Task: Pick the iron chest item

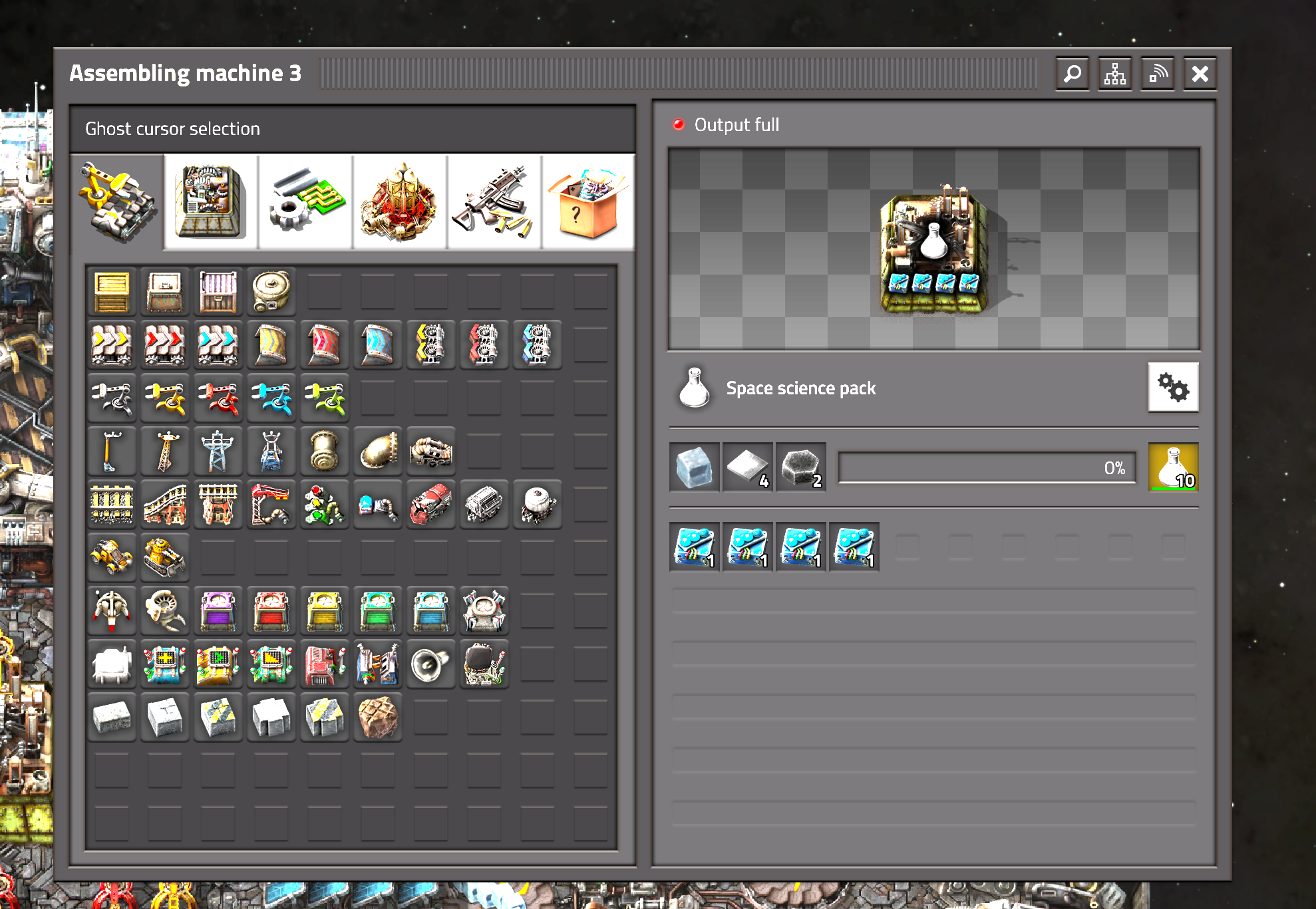Action: pos(165,291)
